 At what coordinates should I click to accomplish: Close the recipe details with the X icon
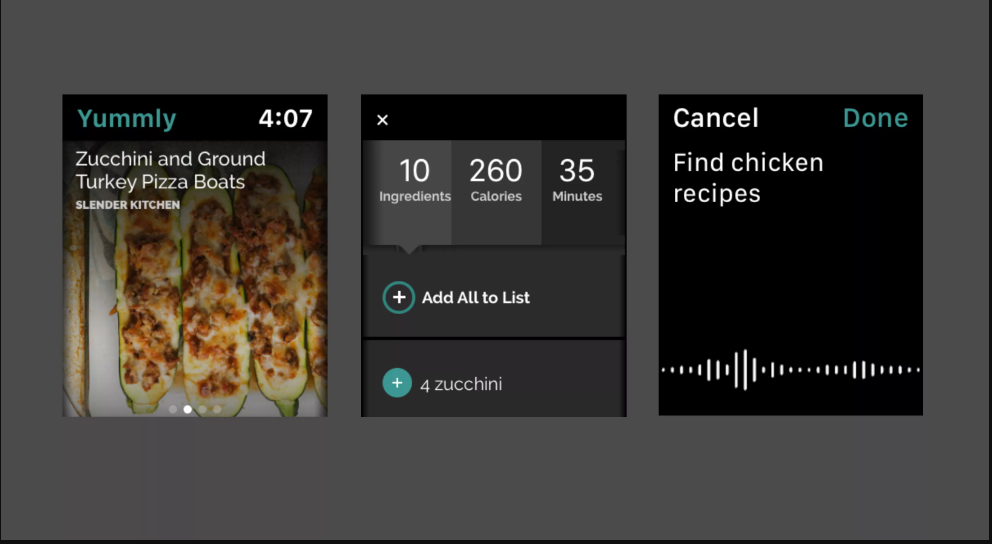(x=382, y=120)
